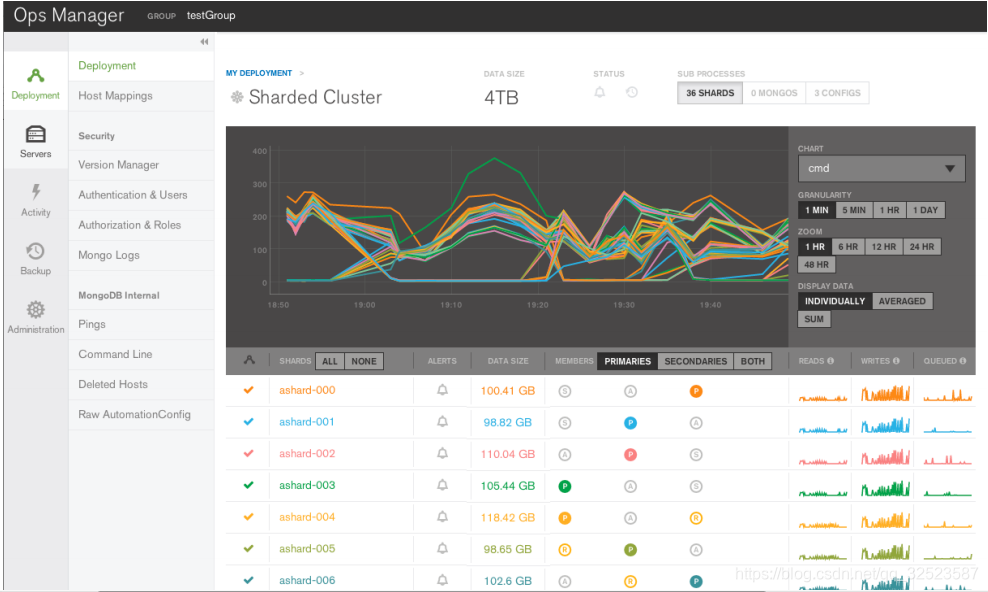Switch to the Host Mappings tab
The height and width of the screenshot is (592, 988).
115,96
